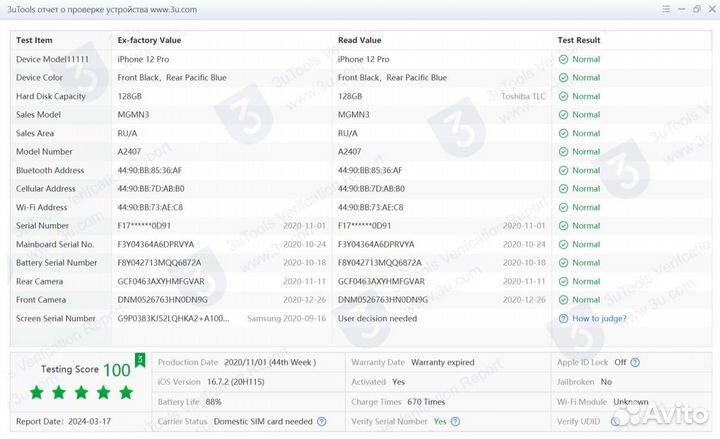
Task: Click Normal check icon in Sales Area row
Action: [563, 133]
